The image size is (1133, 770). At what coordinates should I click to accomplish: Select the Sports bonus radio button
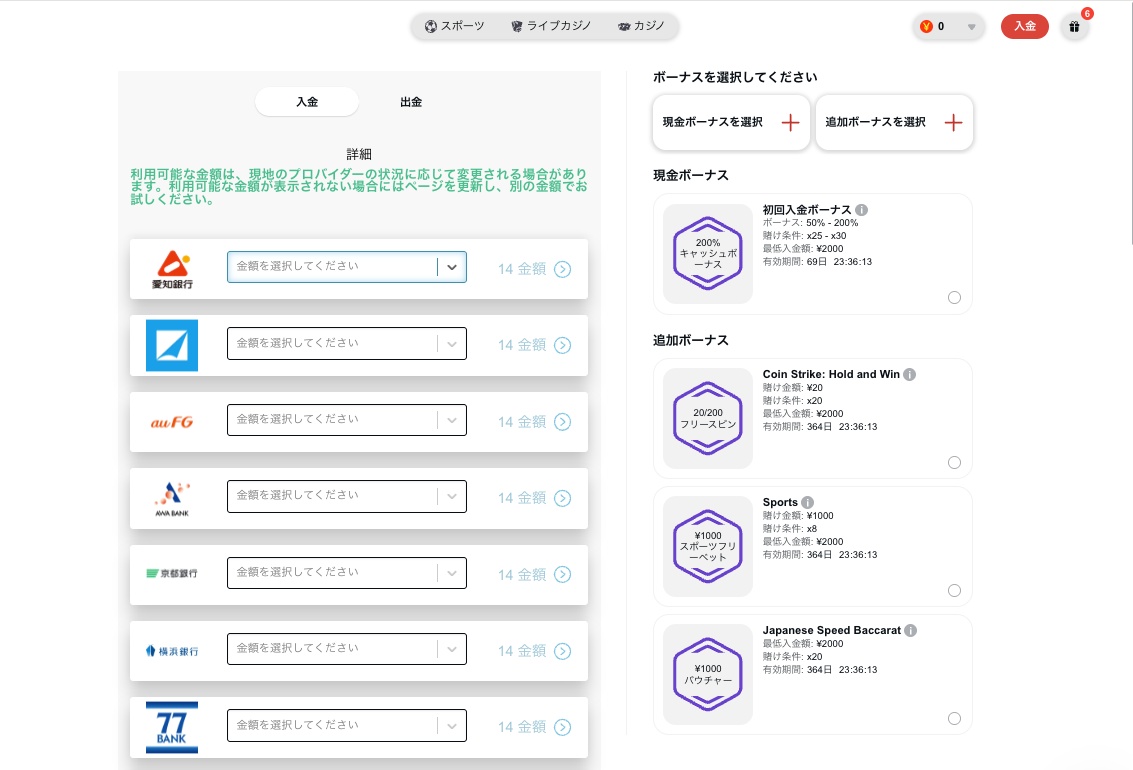[955, 591]
